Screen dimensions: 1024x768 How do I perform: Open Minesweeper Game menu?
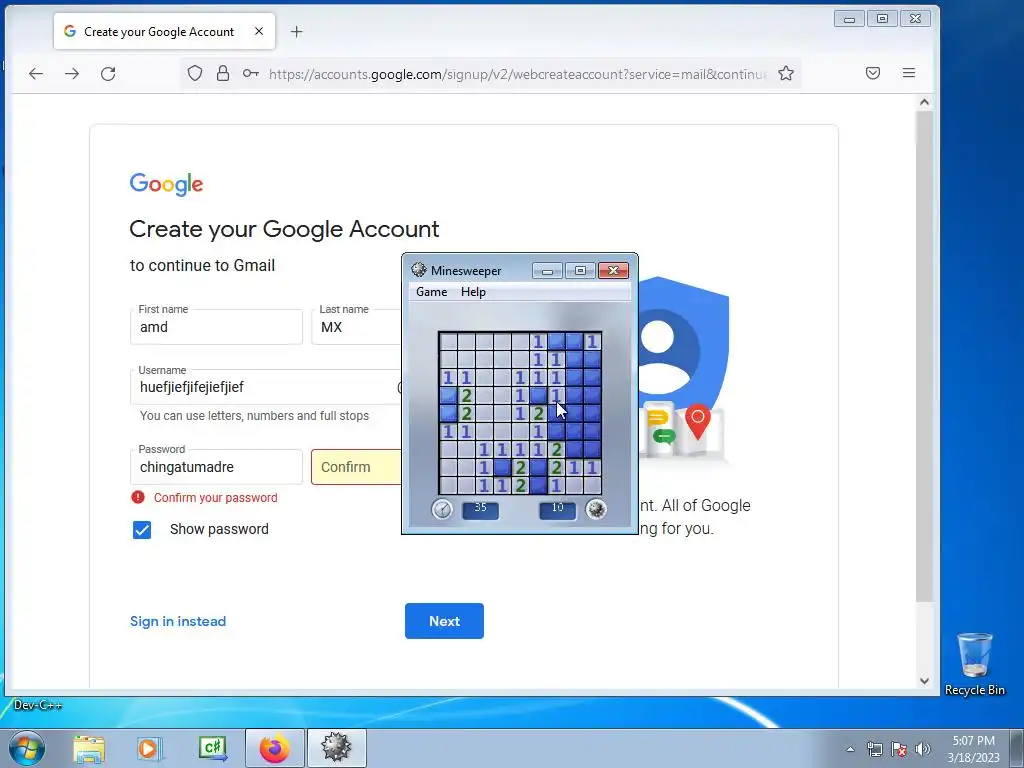[x=432, y=292]
